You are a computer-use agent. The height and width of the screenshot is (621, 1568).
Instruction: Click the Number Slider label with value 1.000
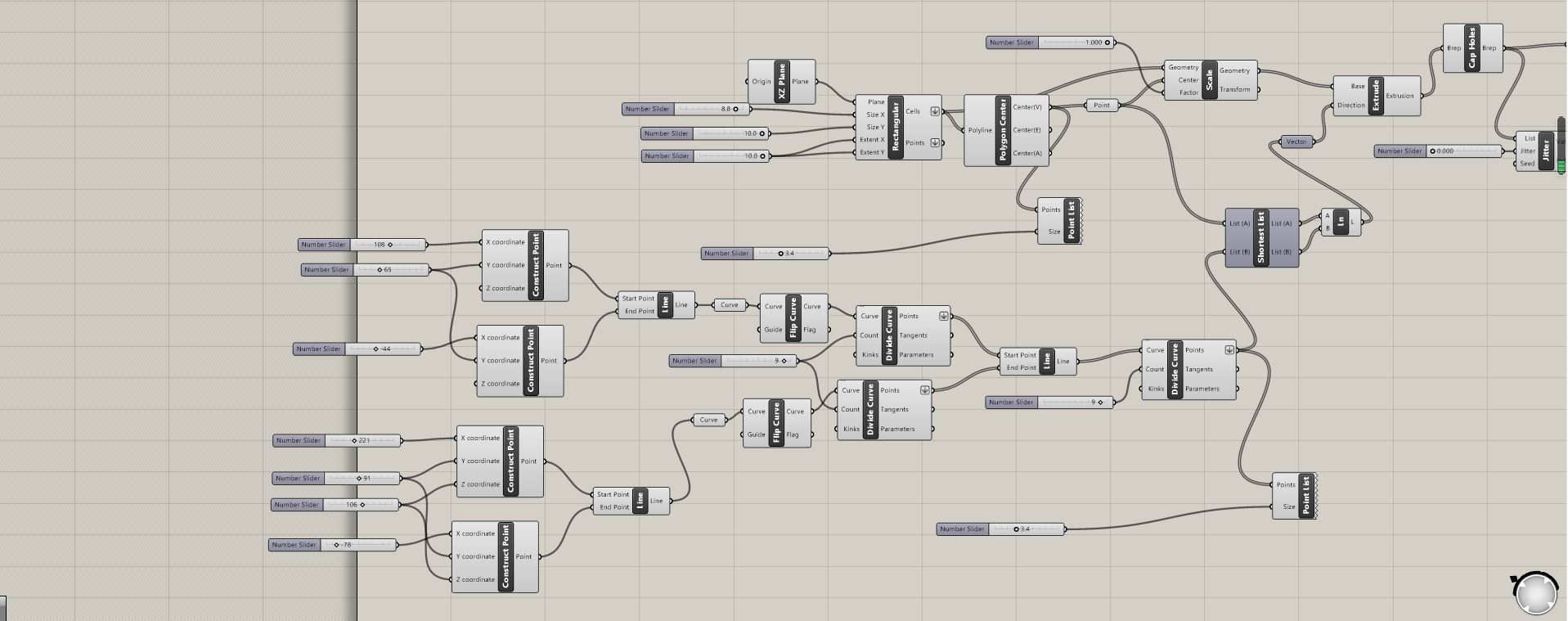point(1012,43)
